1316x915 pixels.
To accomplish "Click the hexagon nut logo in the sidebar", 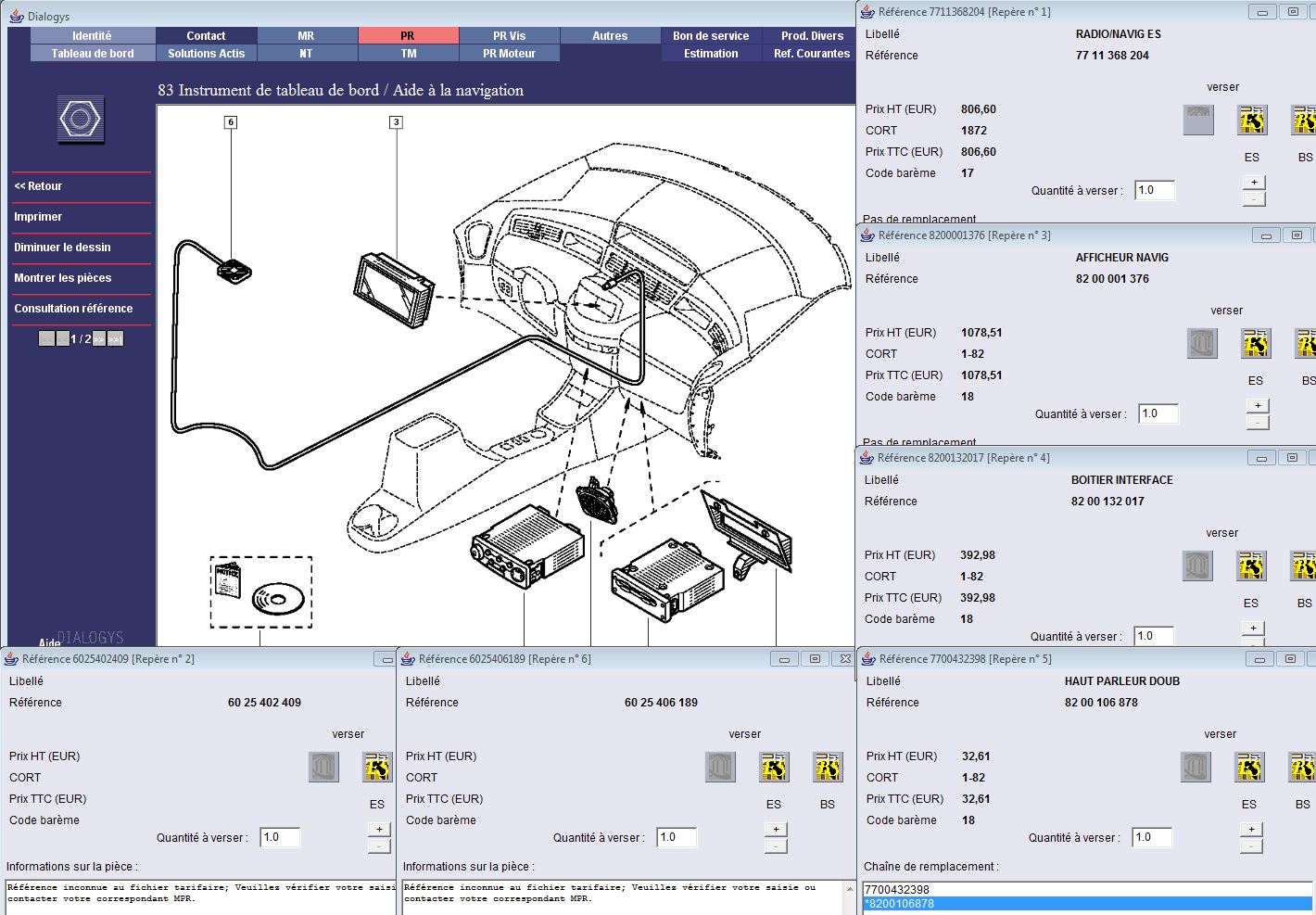I will click(x=80, y=120).
